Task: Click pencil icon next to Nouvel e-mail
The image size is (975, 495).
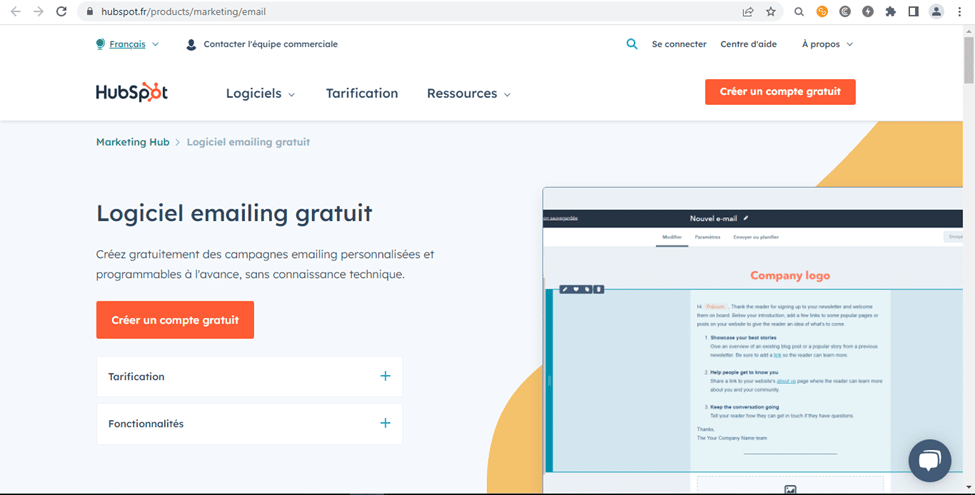Action: click(746, 218)
